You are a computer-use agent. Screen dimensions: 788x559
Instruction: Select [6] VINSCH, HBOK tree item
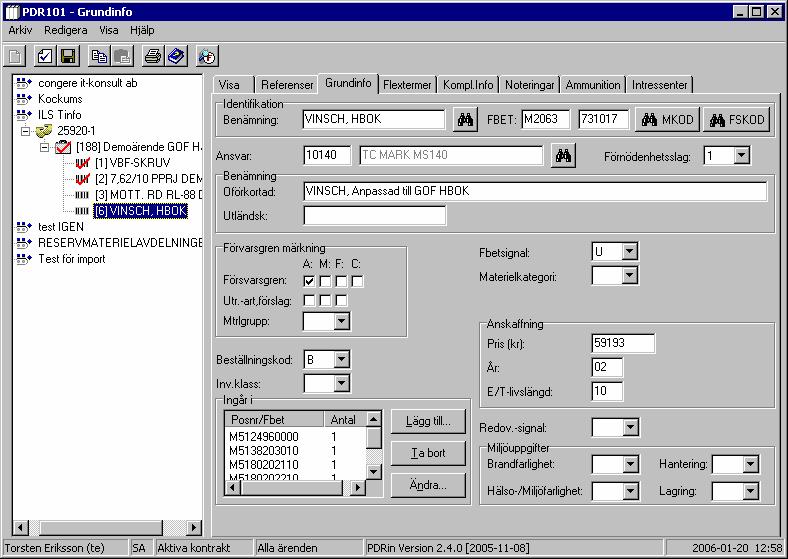point(141,211)
